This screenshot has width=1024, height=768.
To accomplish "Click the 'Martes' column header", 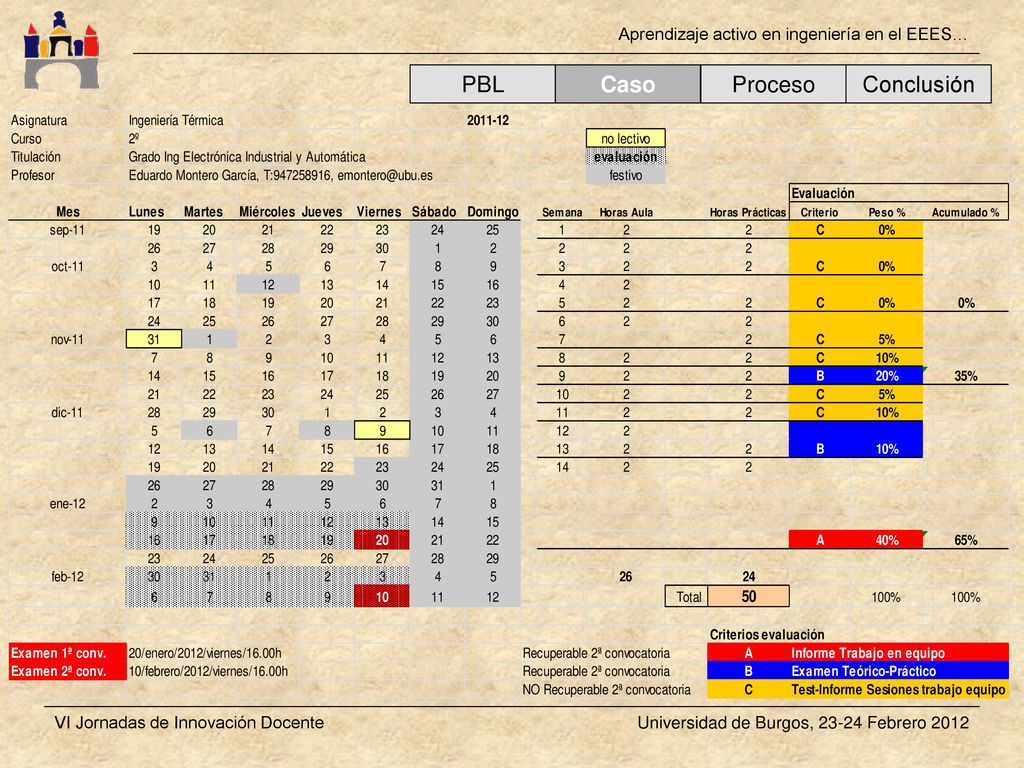I will 203,212.
